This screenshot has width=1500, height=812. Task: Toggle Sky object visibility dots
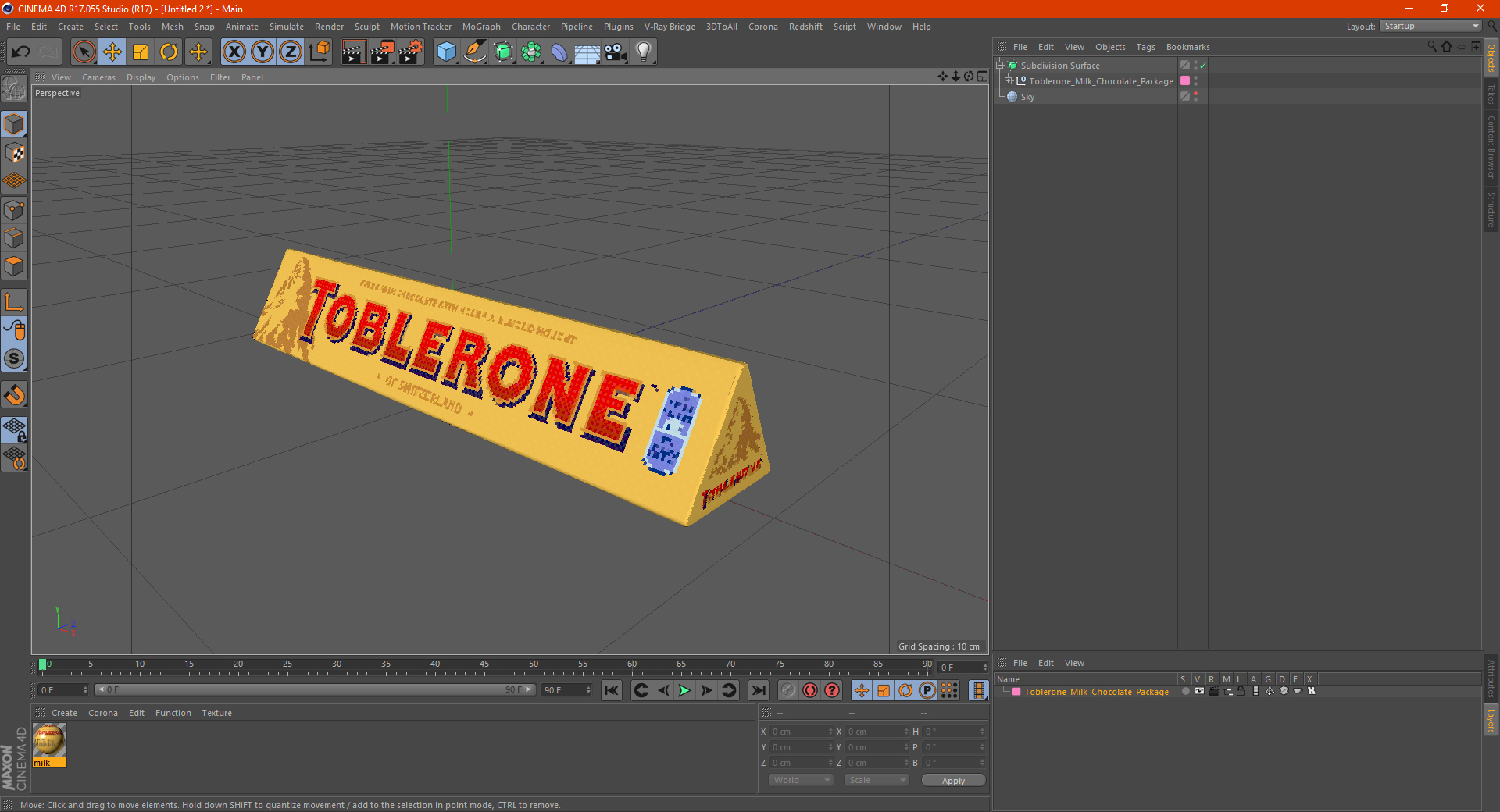(x=1195, y=97)
